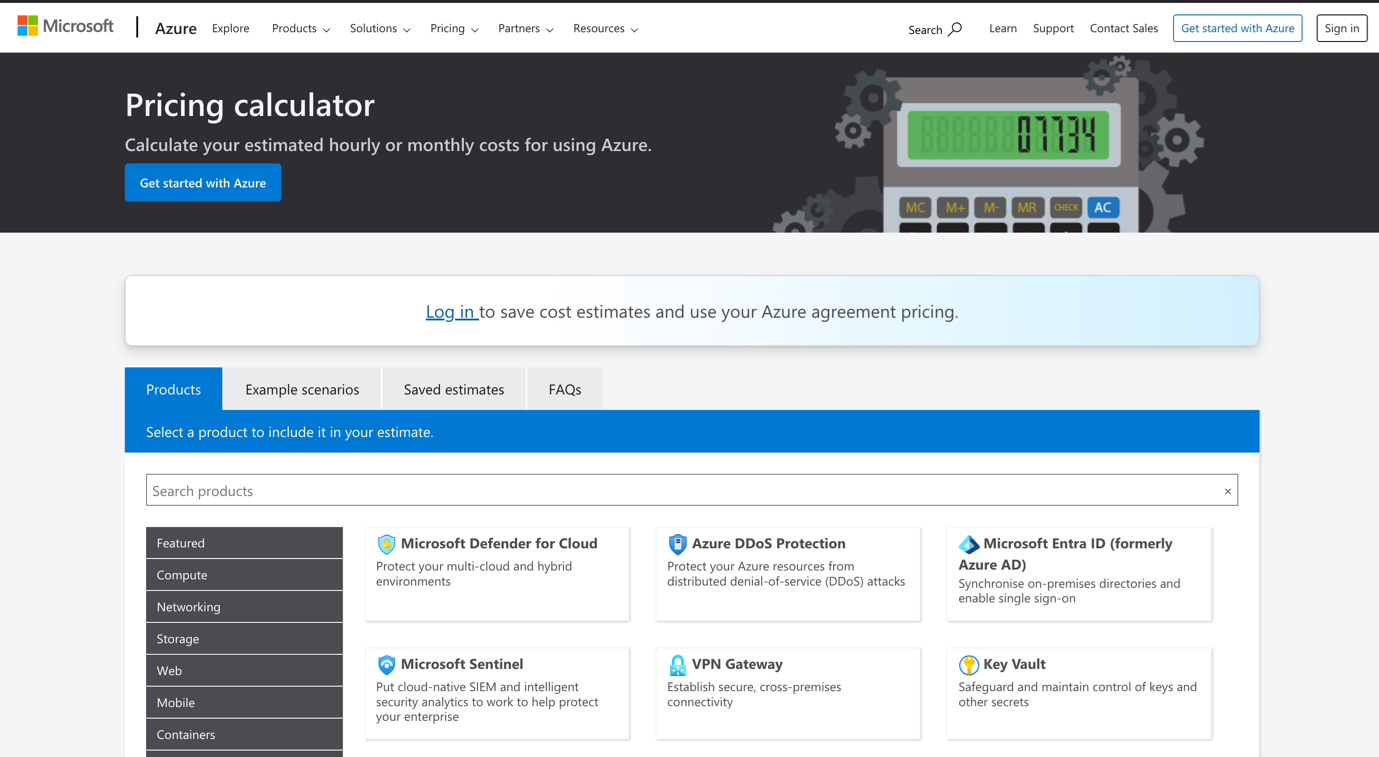Add Microsoft Sentinel to estimate
Viewport: 1379px width, 757px height.
(x=497, y=693)
